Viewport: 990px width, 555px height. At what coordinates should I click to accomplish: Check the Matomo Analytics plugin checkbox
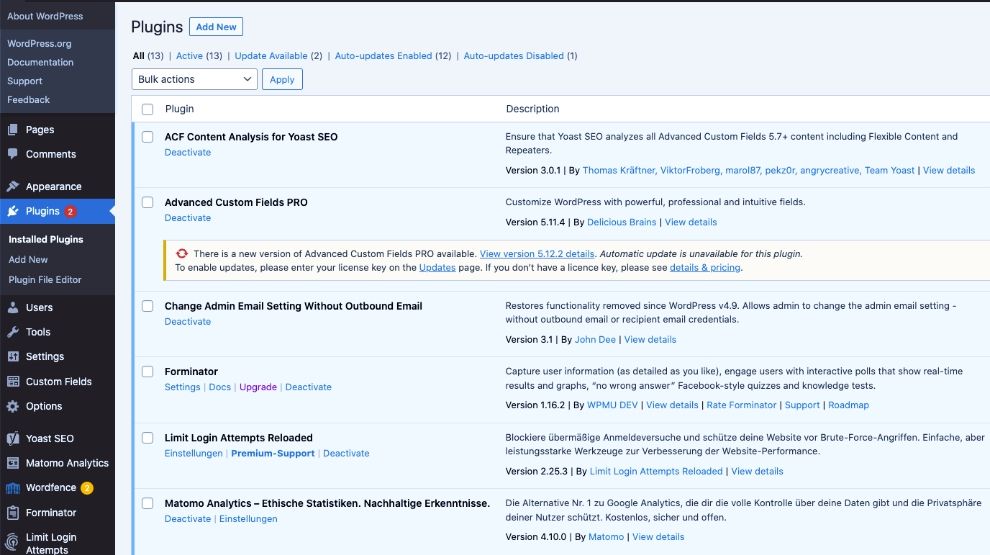click(147, 503)
